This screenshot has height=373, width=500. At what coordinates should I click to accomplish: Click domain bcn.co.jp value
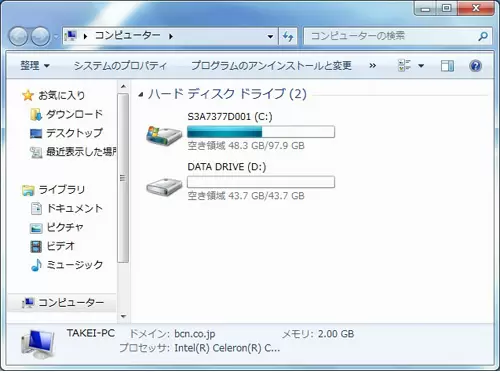(195, 334)
